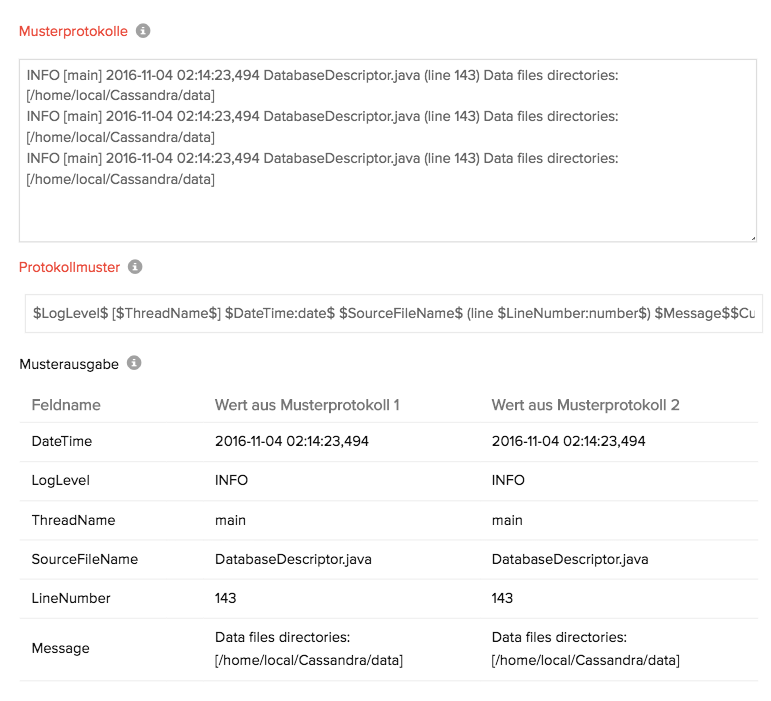Click the Feldname column header
This screenshot has height=701, width=771.
[x=66, y=405]
